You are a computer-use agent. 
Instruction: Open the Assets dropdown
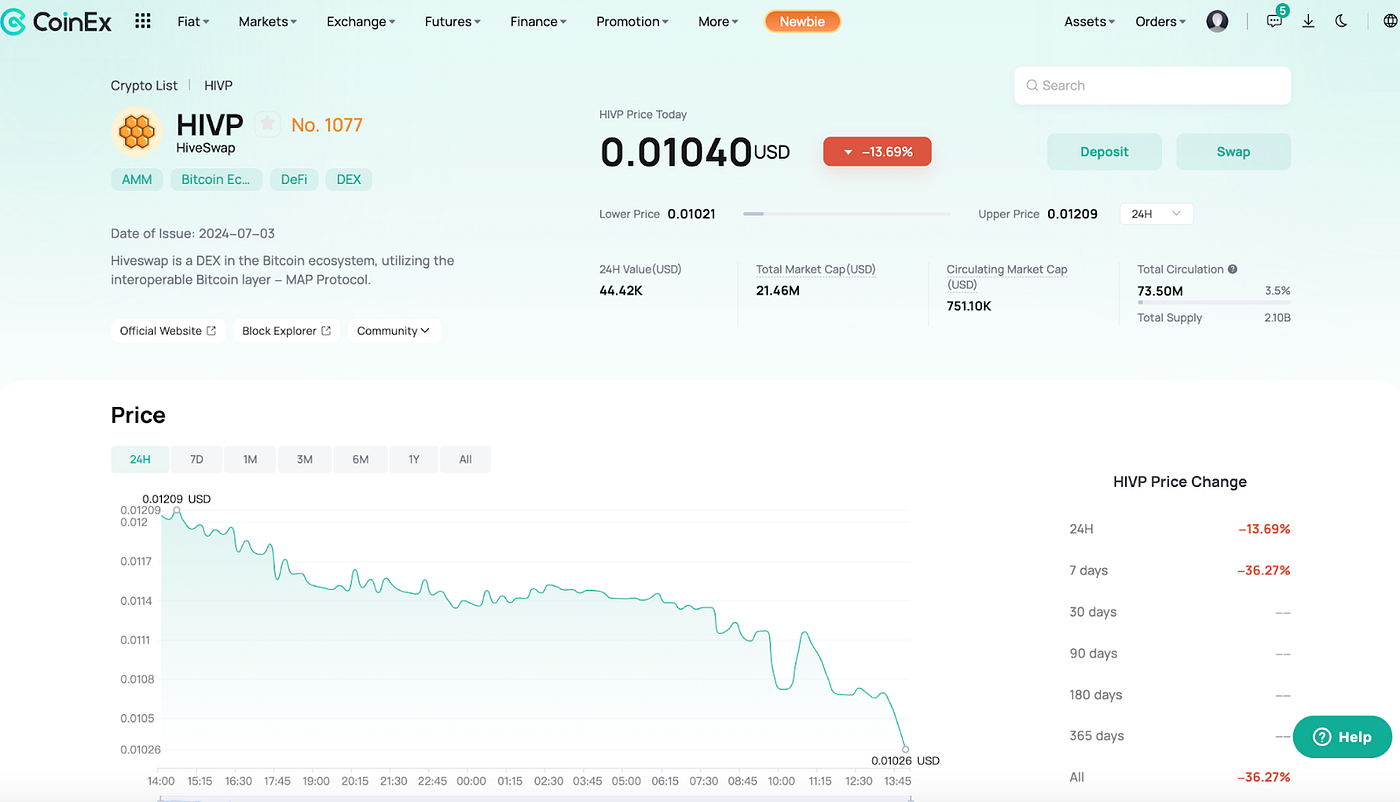(x=1089, y=21)
